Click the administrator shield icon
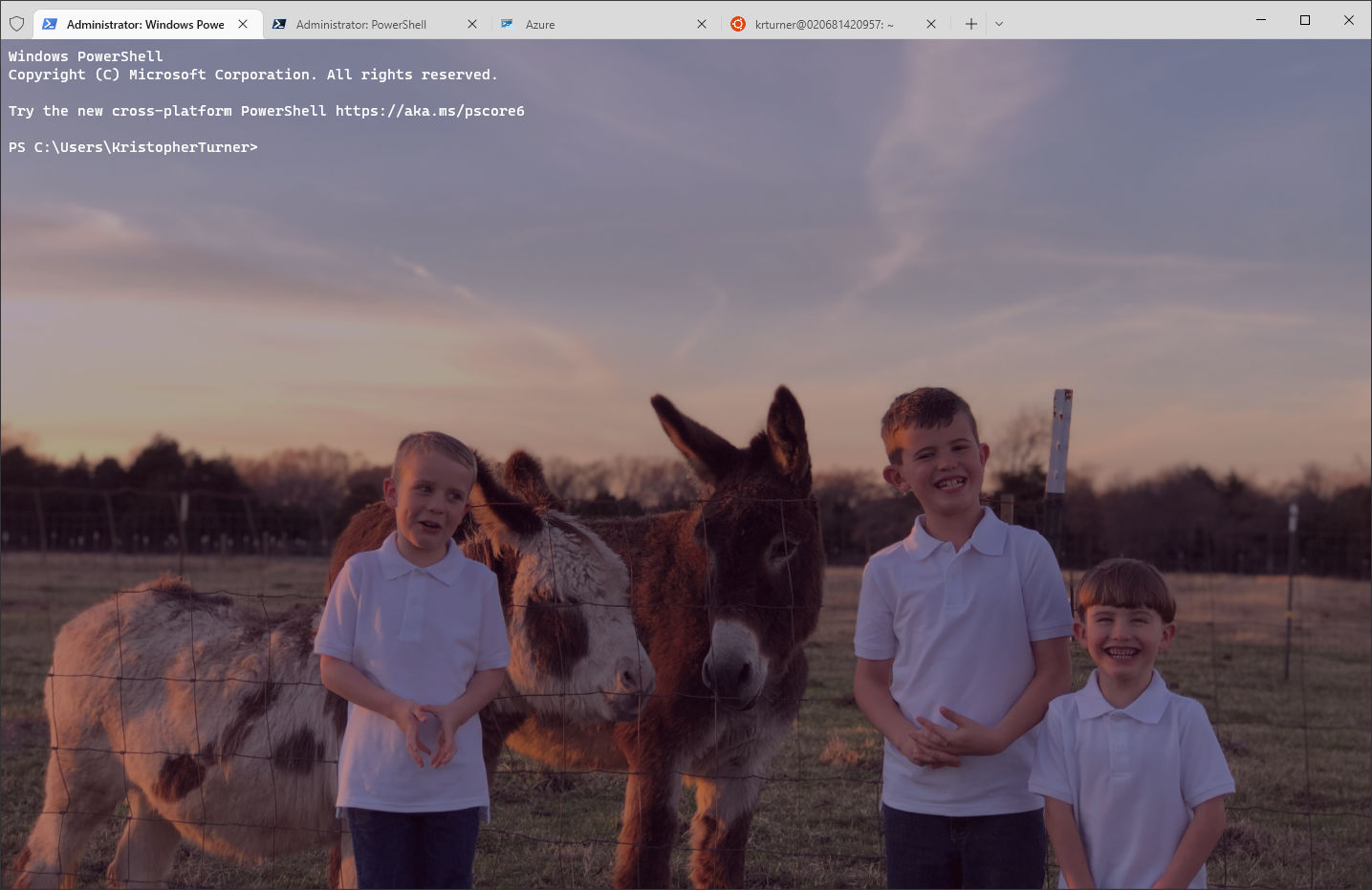 [x=16, y=24]
